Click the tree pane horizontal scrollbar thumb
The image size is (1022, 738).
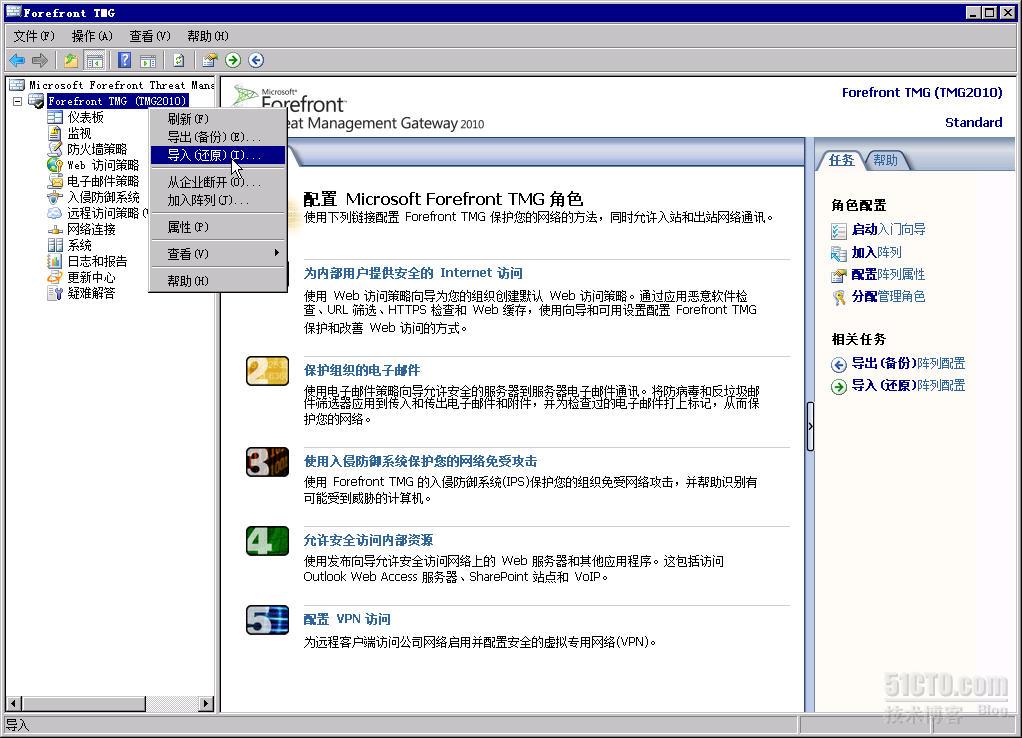click(x=83, y=703)
